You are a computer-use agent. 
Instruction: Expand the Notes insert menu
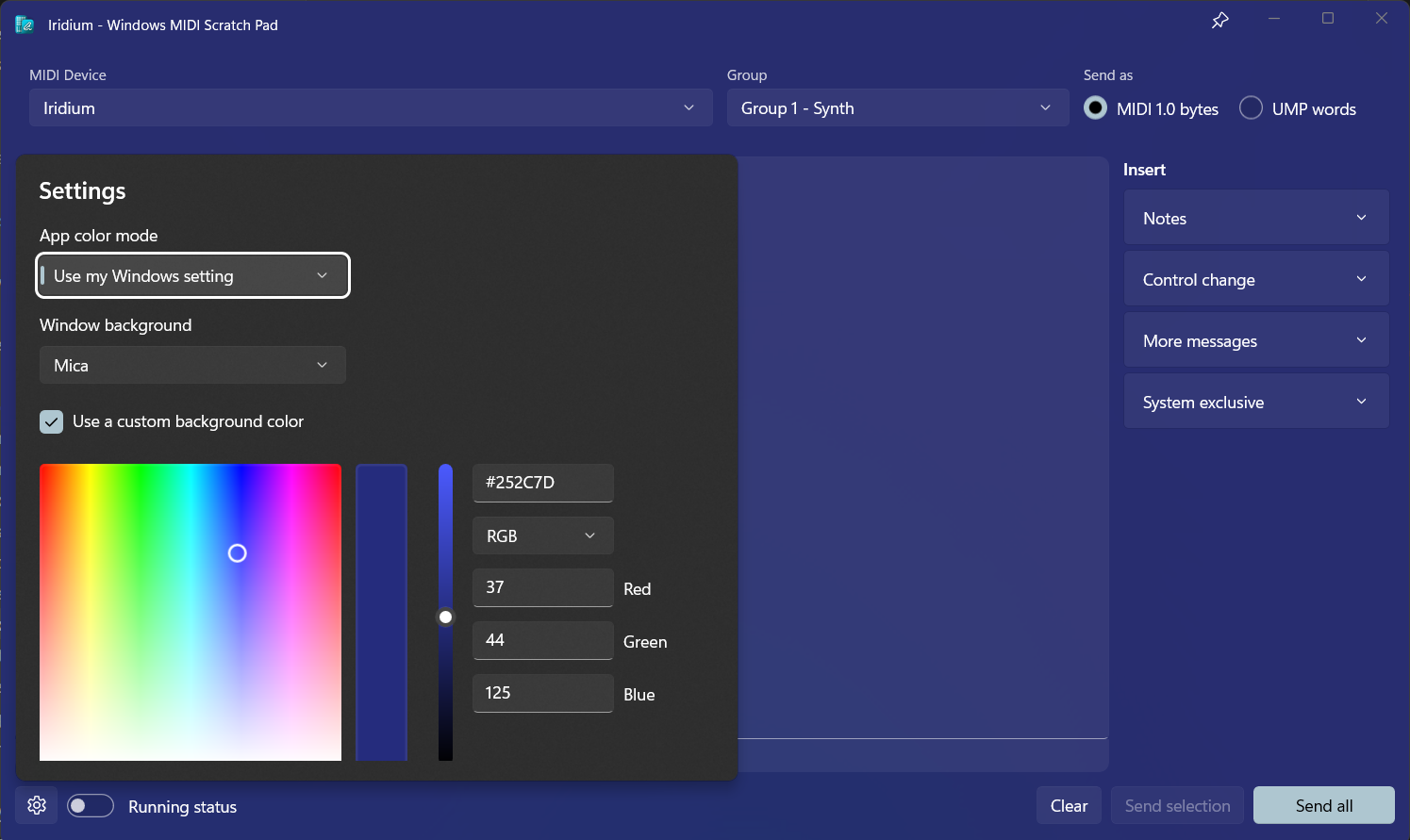coord(1256,218)
